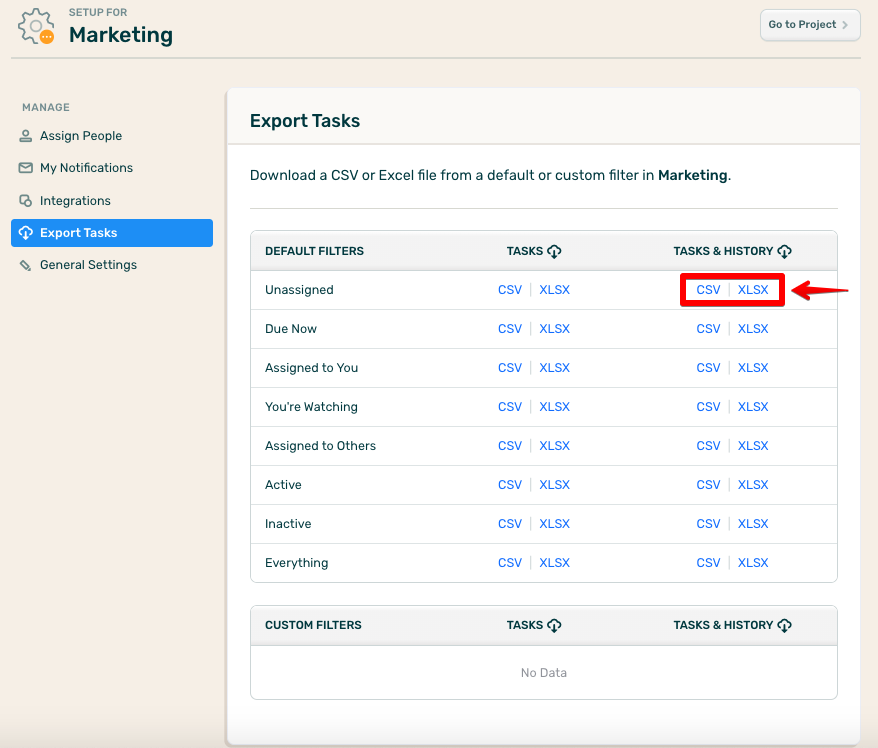This screenshot has height=748, width=878.
Task: Click the download icon next to Default Filters TASKS
Action: tap(554, 251)
